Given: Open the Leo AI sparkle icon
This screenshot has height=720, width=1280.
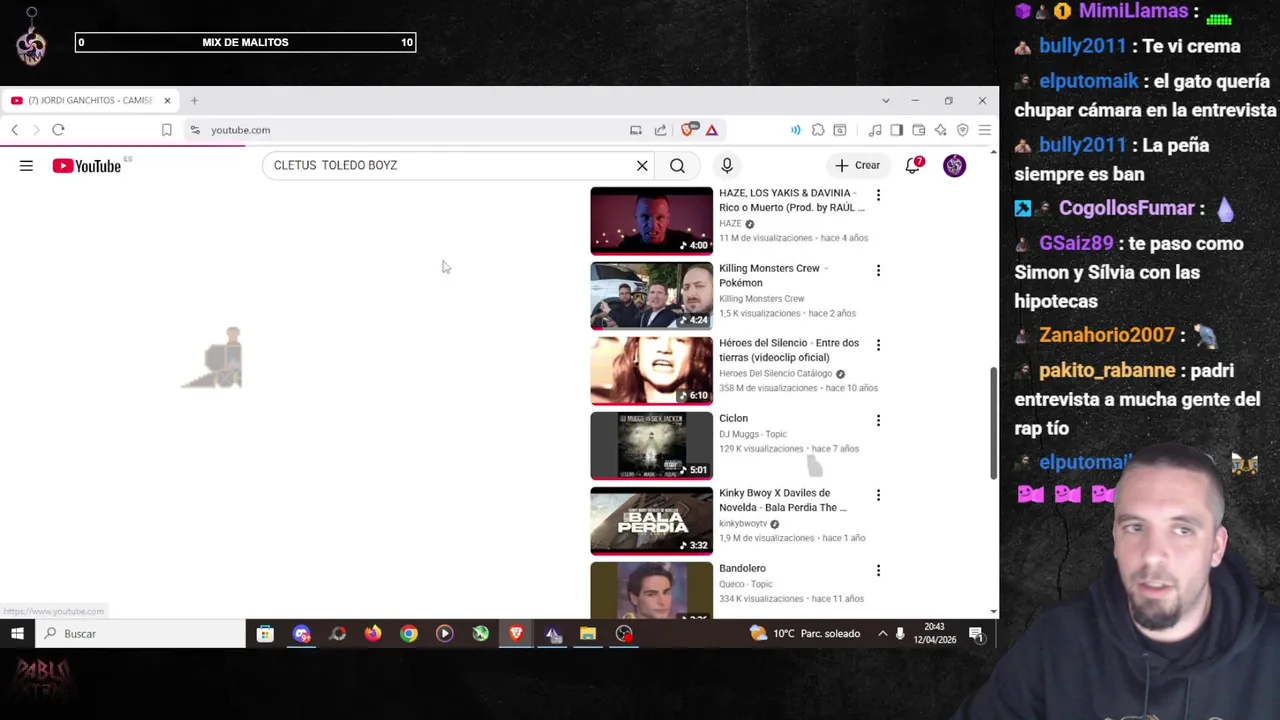Looking at the screenshot, I should point(940,130).
